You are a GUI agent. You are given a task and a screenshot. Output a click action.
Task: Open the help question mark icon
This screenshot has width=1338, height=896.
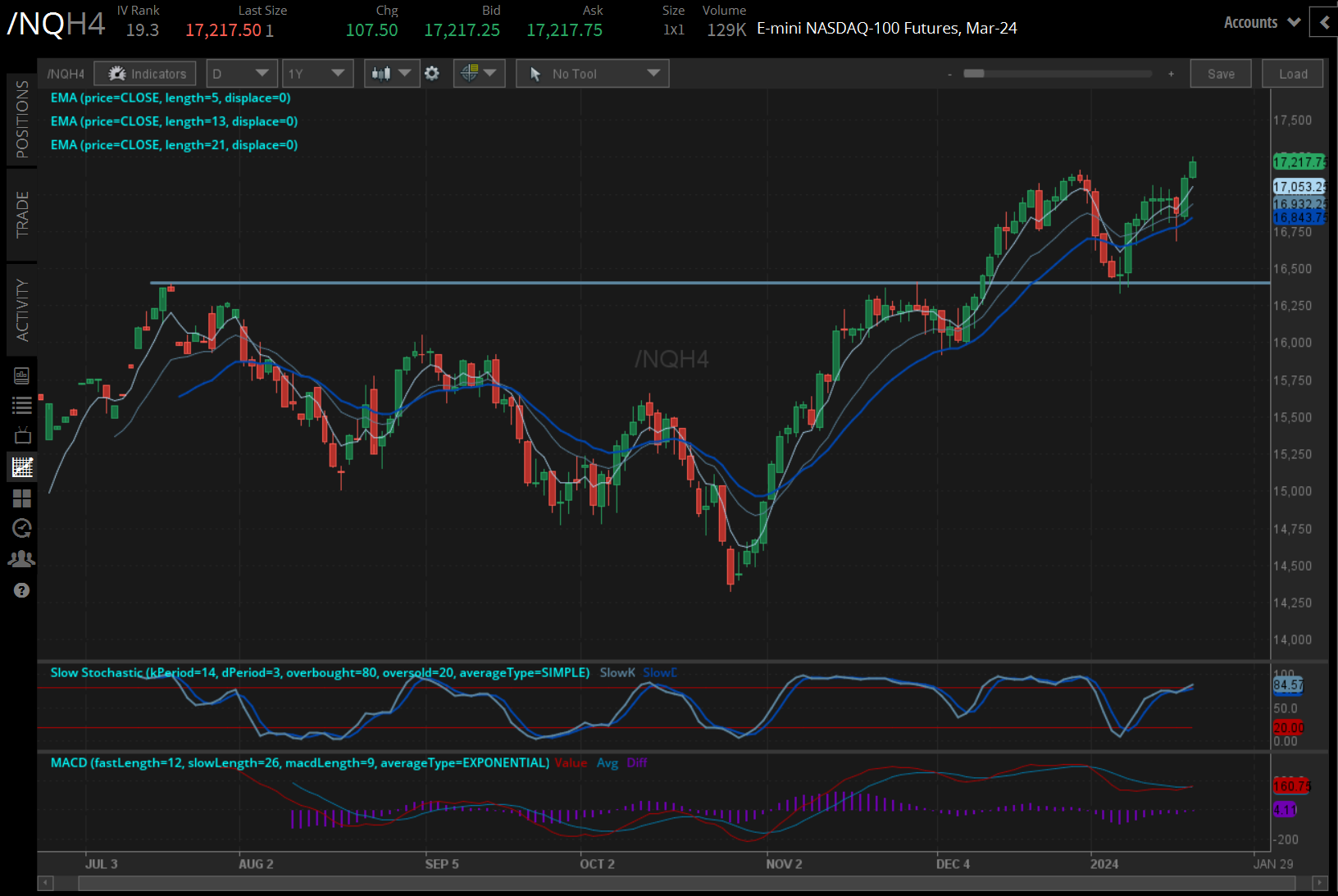click(22, 590)
